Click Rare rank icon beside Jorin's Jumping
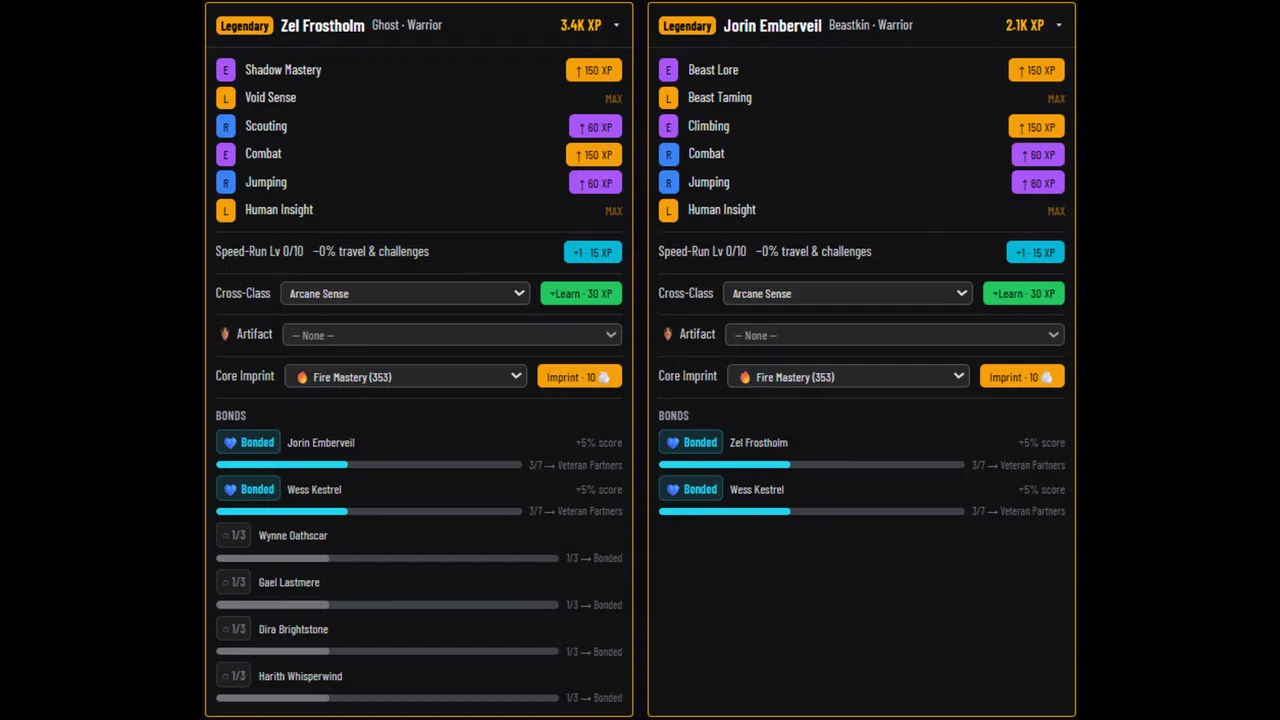1280x720 pixels. tap(668, 182)
